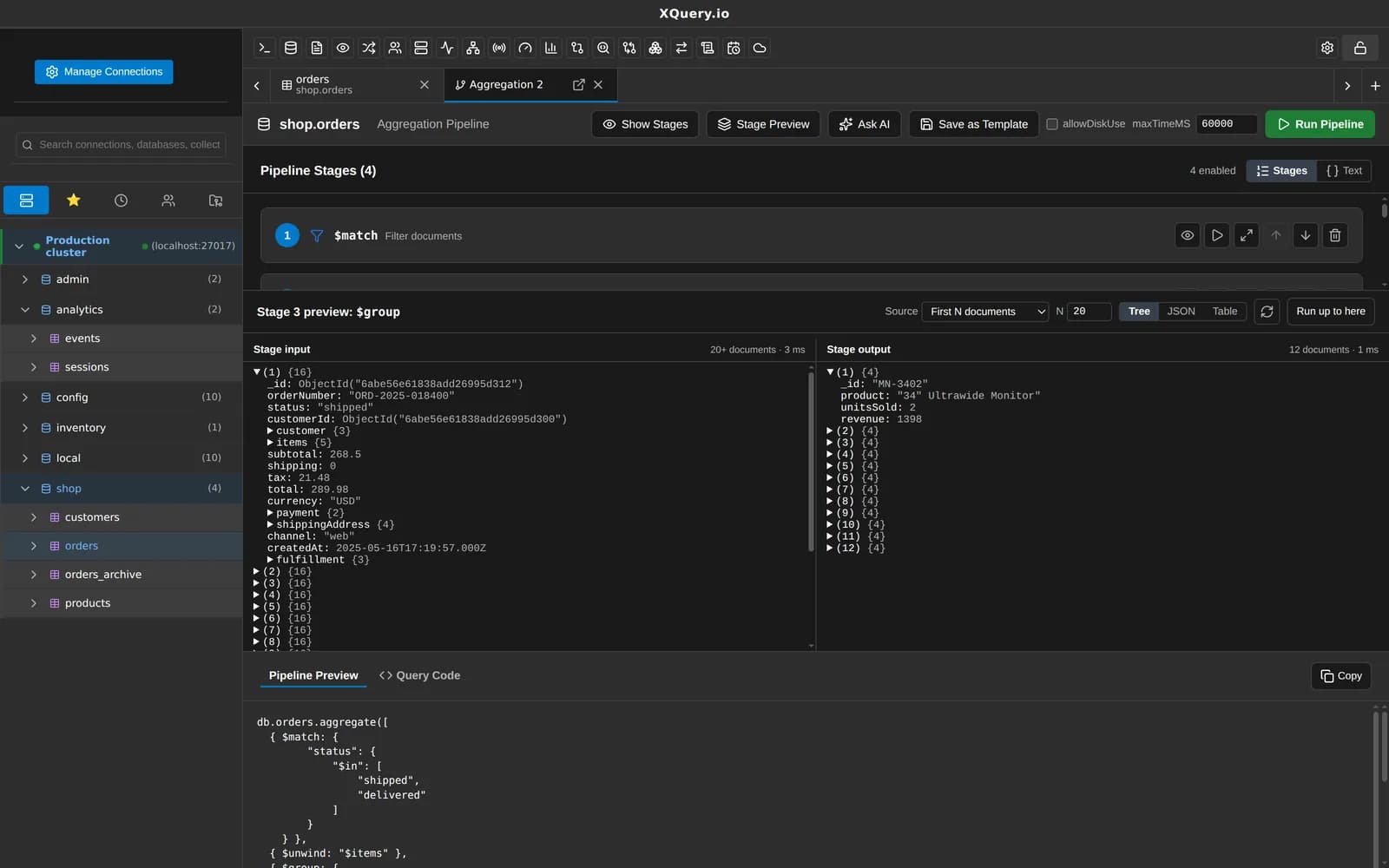Open the Ask AI assistant

tap(865, 124)
